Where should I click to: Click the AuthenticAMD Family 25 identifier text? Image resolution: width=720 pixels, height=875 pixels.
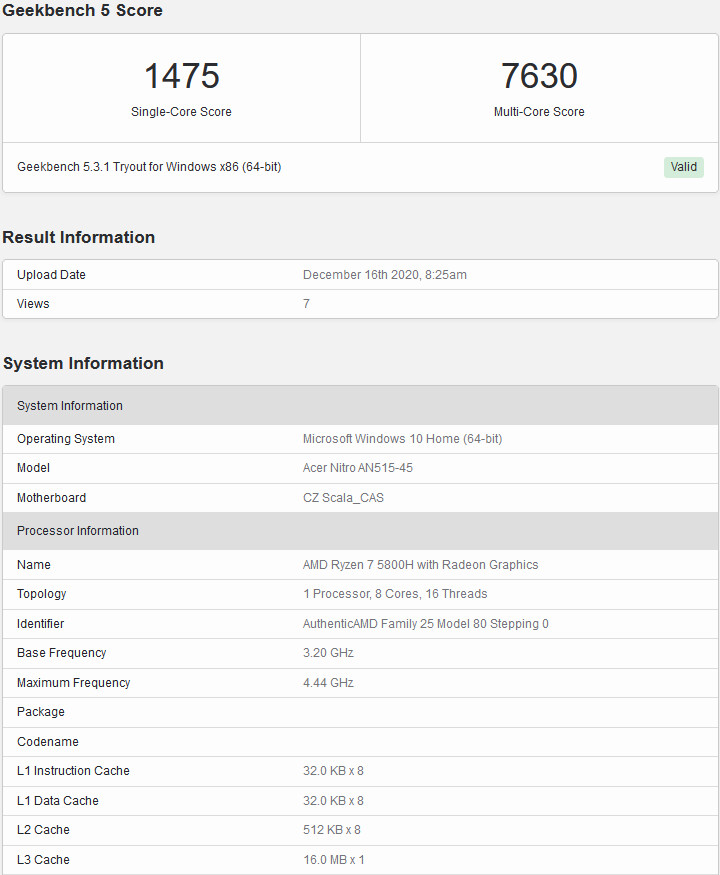[x=425, y=624]
